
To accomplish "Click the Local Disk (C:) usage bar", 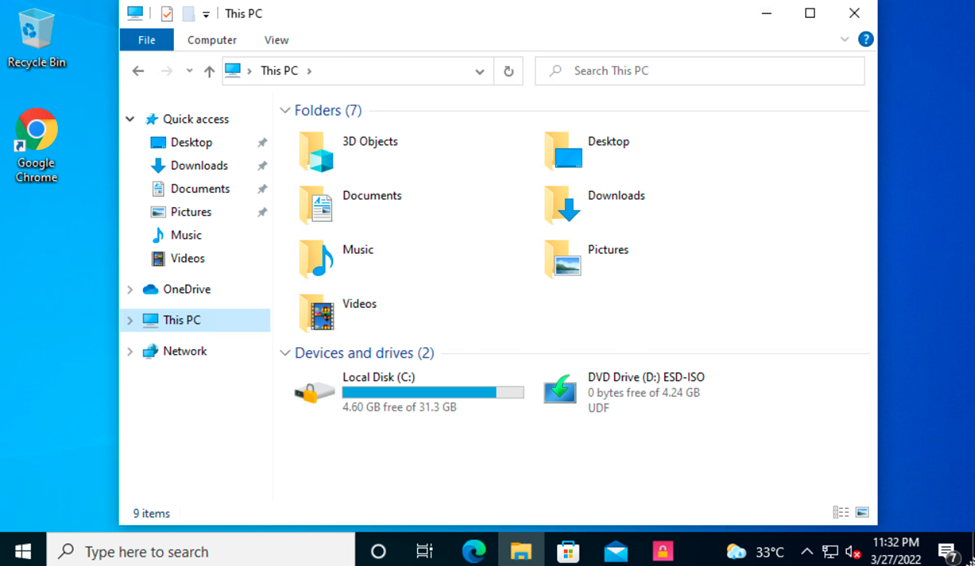I will tap(433, 392).
